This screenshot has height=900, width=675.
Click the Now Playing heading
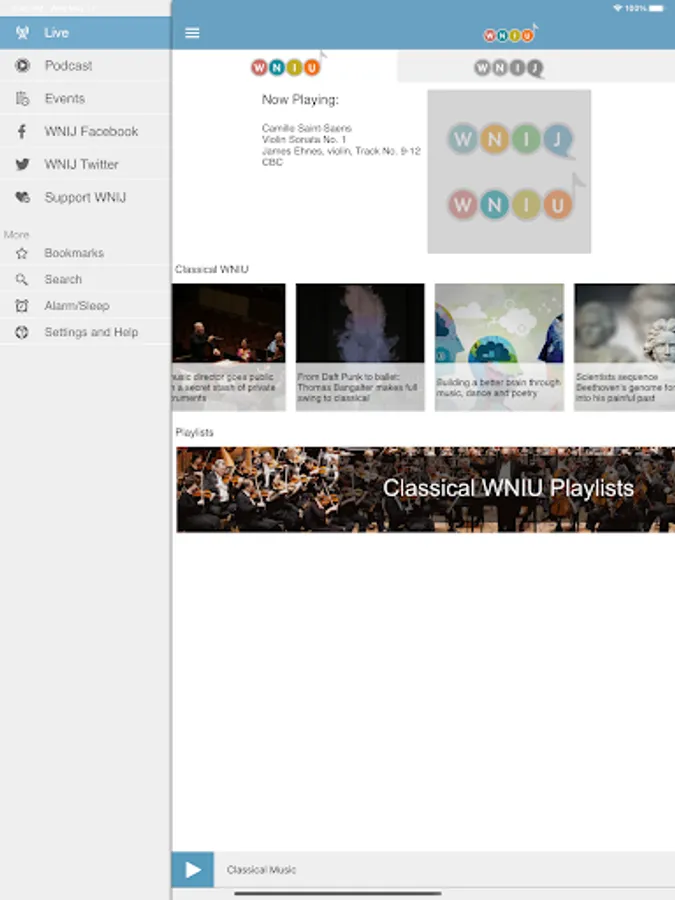coord(300,100)
